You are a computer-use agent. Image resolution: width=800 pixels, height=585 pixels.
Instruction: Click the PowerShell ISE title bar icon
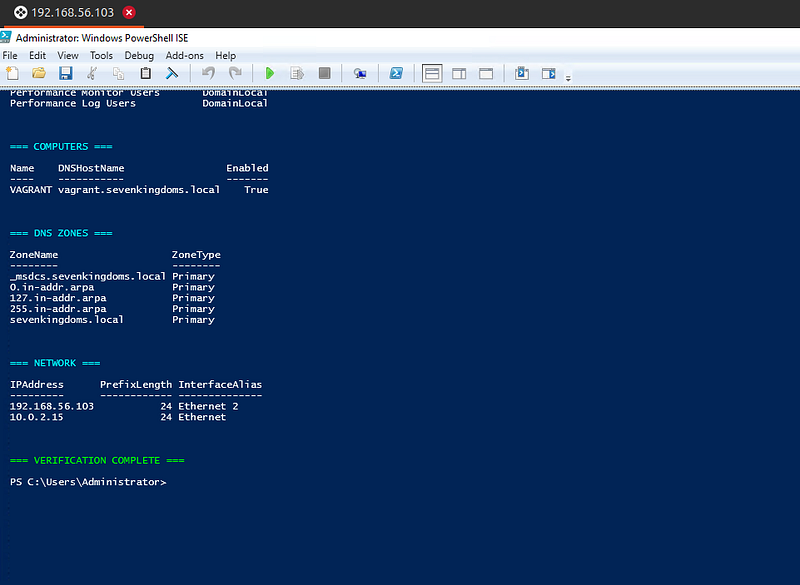tap(6, 37)
